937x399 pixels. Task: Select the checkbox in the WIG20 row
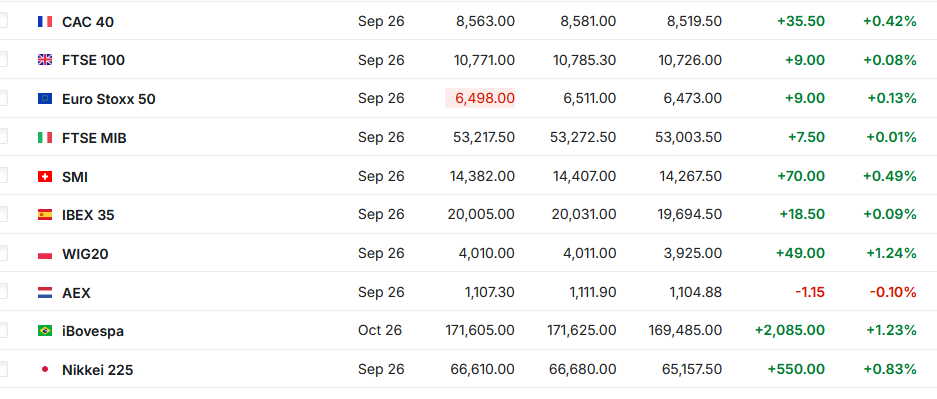pos(2,253)
